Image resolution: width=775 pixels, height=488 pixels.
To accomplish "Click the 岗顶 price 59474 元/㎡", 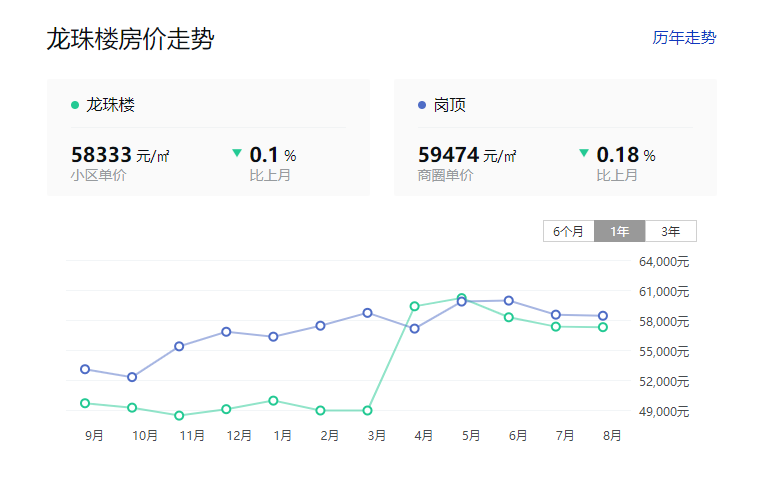I will [x=468, y=155].
